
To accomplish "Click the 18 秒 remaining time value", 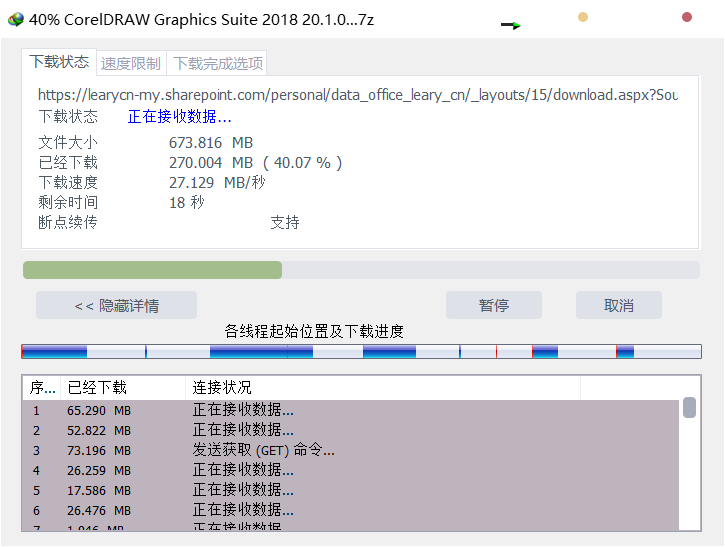I will click(187, 203).
